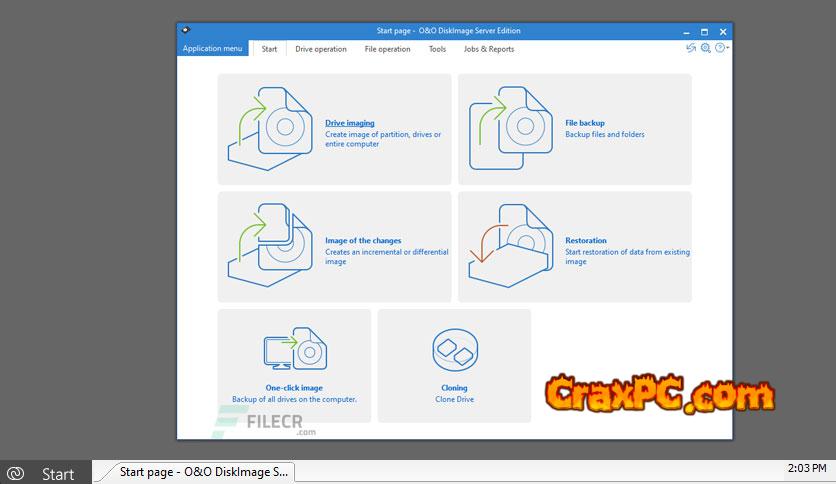This screenshot has height=484, width=836.
Task: Open settings via the gear icon
Action: 705,48
